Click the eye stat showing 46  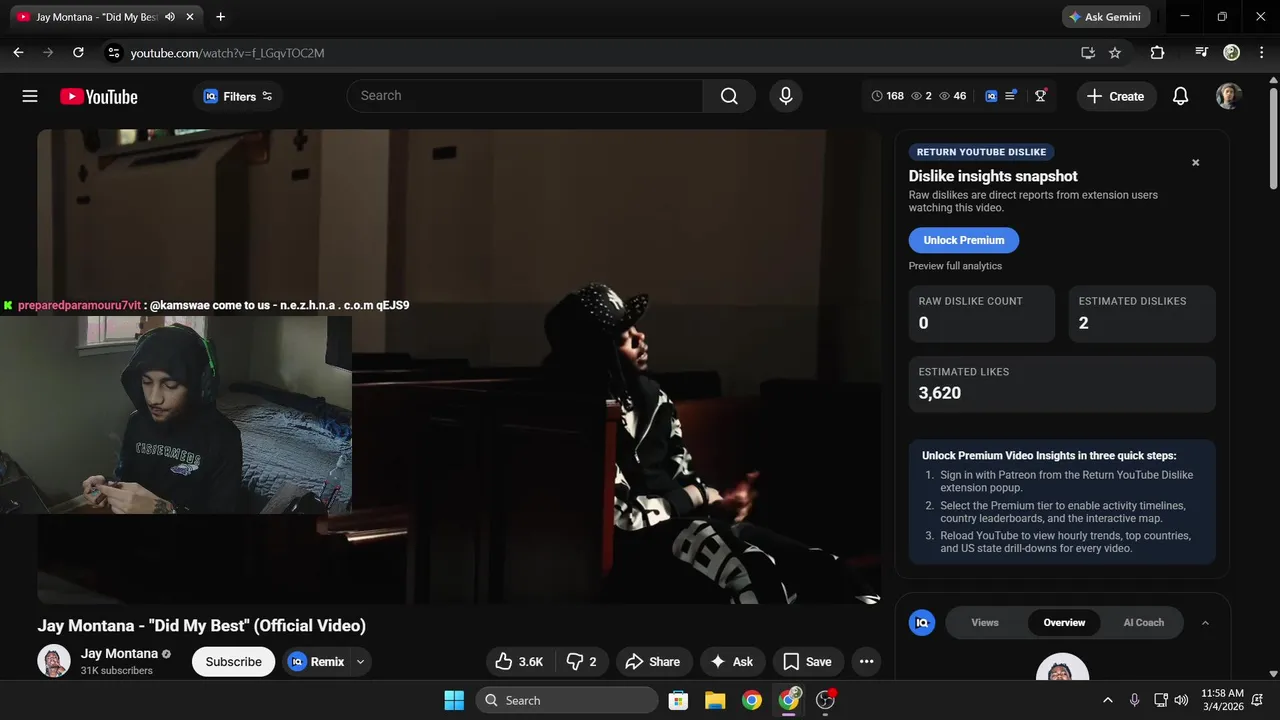point(953,96)
